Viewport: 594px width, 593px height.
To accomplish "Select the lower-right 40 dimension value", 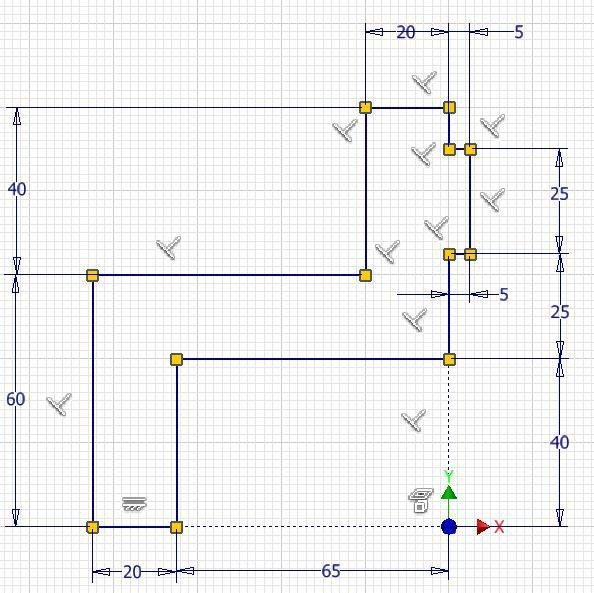I will [x=560, y=442].
